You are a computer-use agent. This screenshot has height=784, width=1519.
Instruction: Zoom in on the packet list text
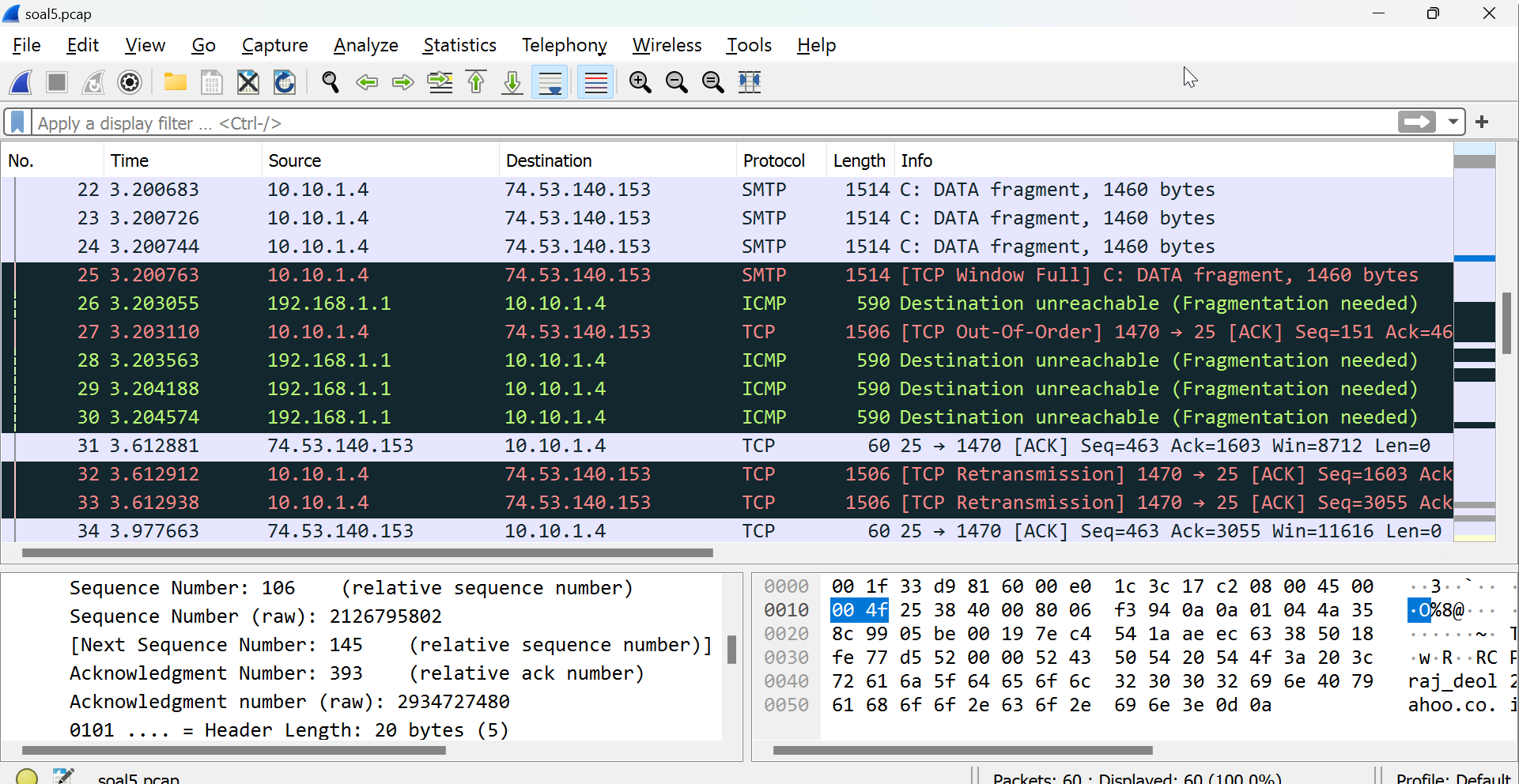click(x=640, y=81)
